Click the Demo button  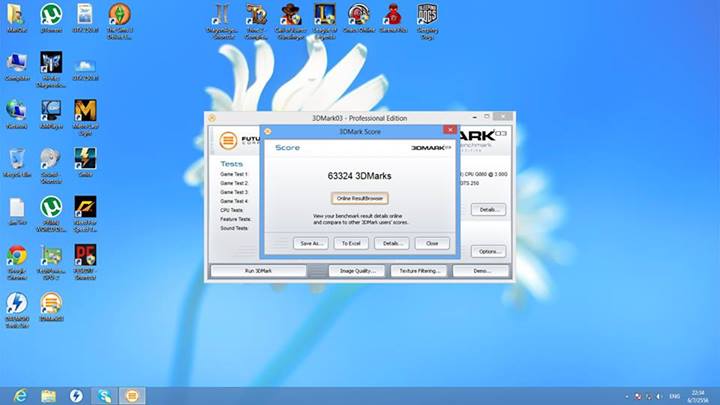pyautogui.click(x=481, y=271)
